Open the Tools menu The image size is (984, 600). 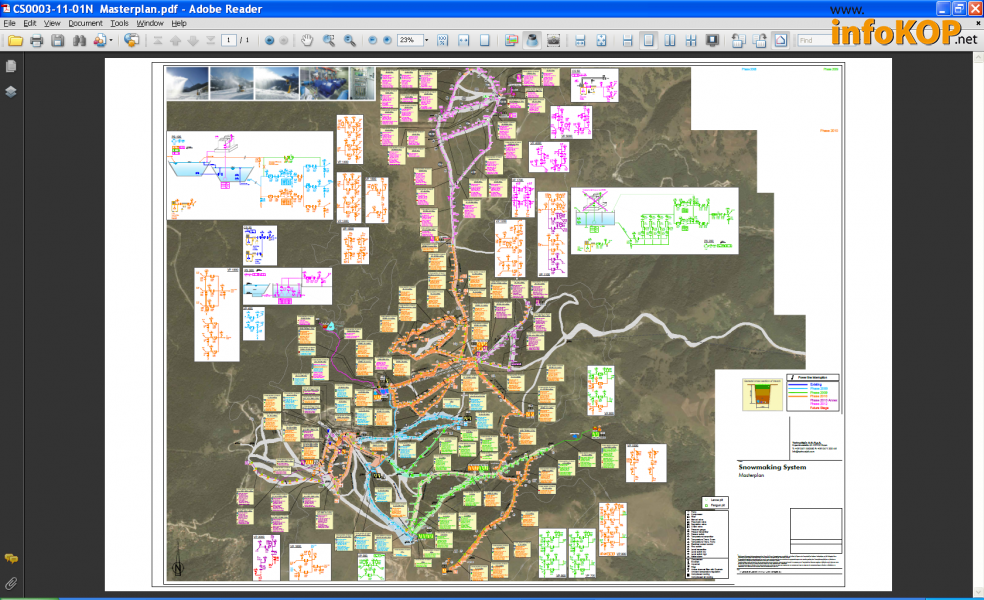point(119,22)
